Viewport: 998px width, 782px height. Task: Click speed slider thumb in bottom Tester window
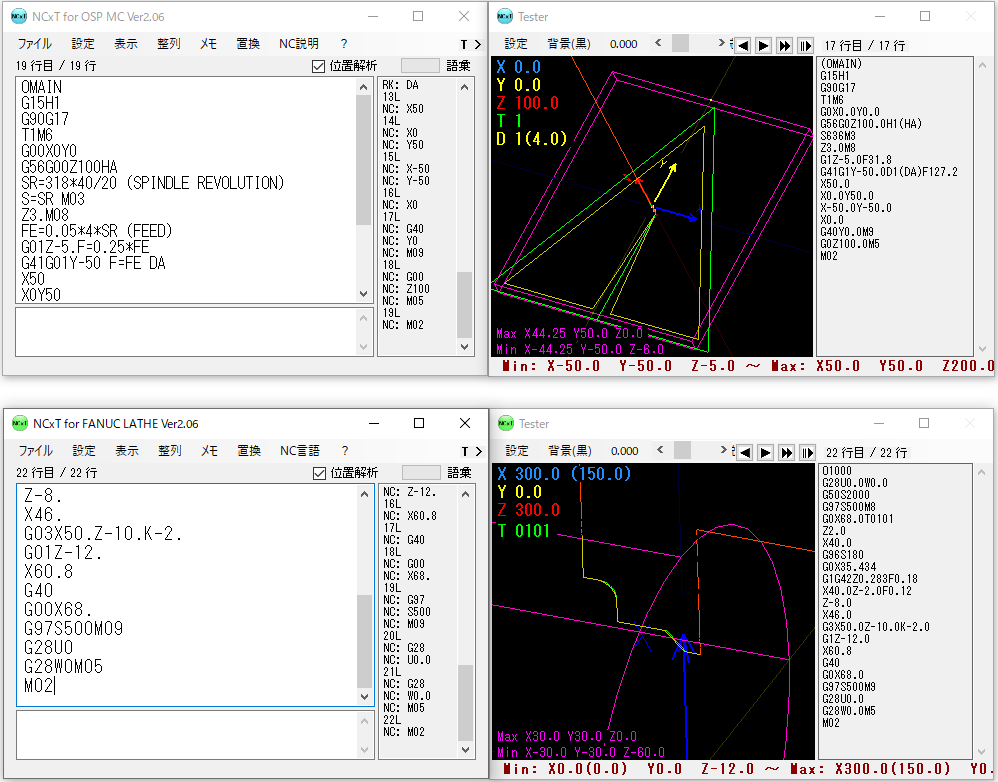click(682, 450)
